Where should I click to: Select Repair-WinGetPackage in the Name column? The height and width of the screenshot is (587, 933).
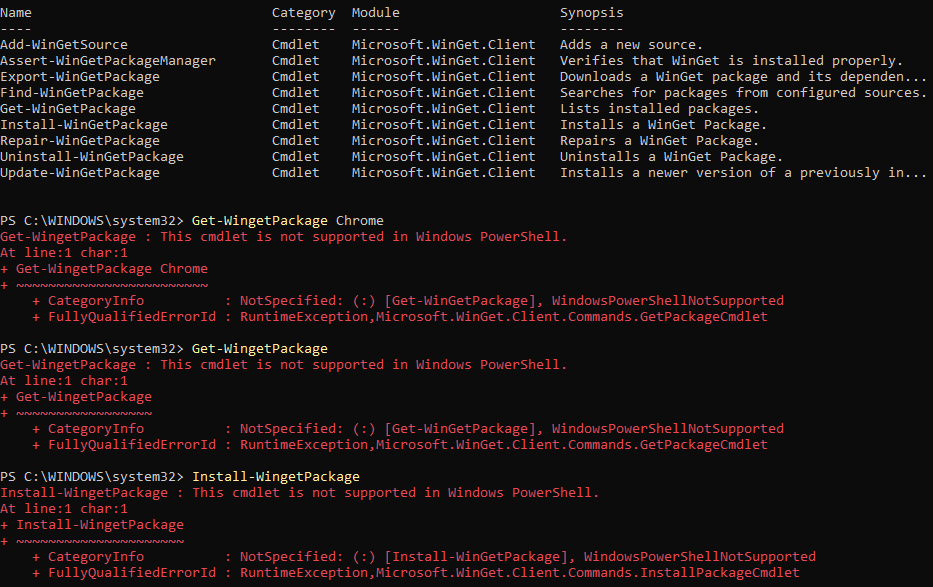tap(80, 141)
